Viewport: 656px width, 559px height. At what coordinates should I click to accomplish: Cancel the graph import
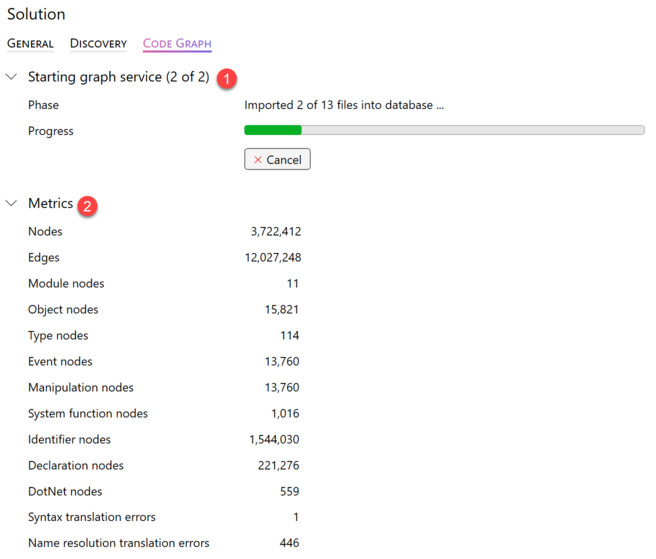coord(277,159)
